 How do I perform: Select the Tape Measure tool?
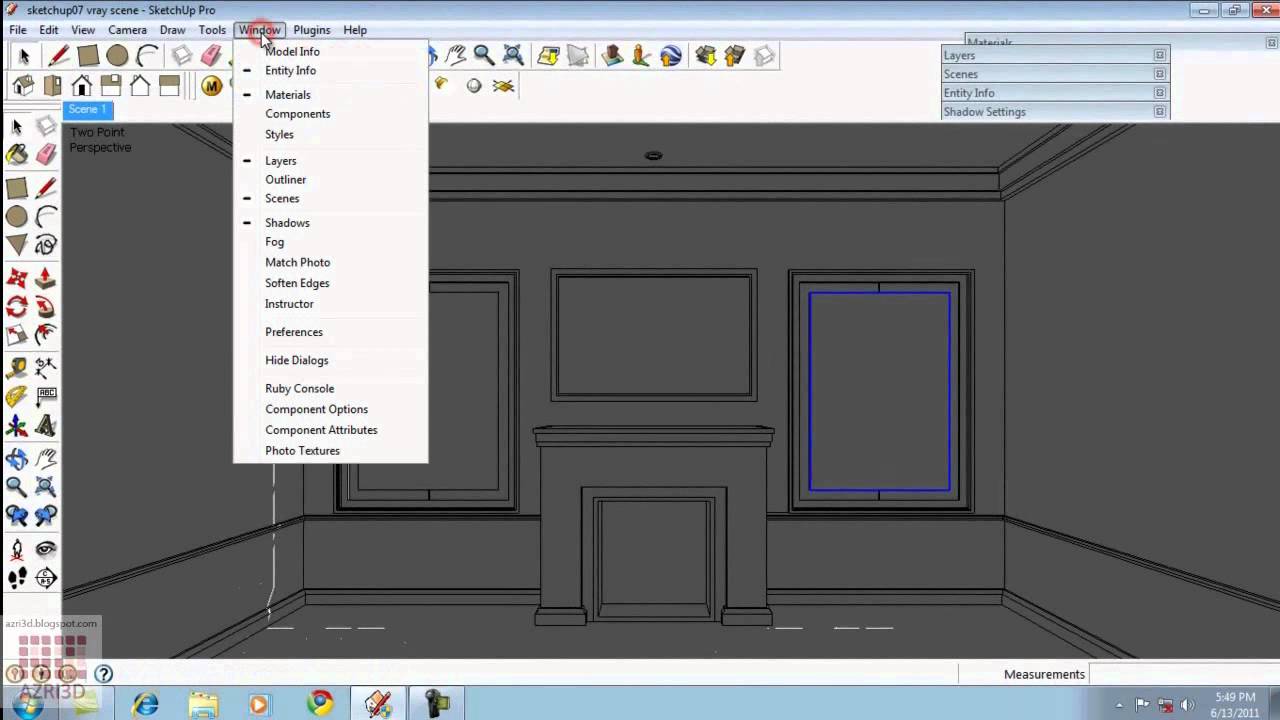[17, 368]
